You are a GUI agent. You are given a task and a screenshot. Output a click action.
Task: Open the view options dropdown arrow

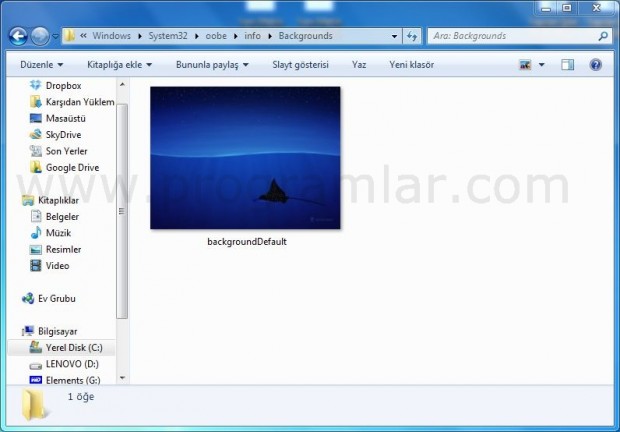(542, 65)
